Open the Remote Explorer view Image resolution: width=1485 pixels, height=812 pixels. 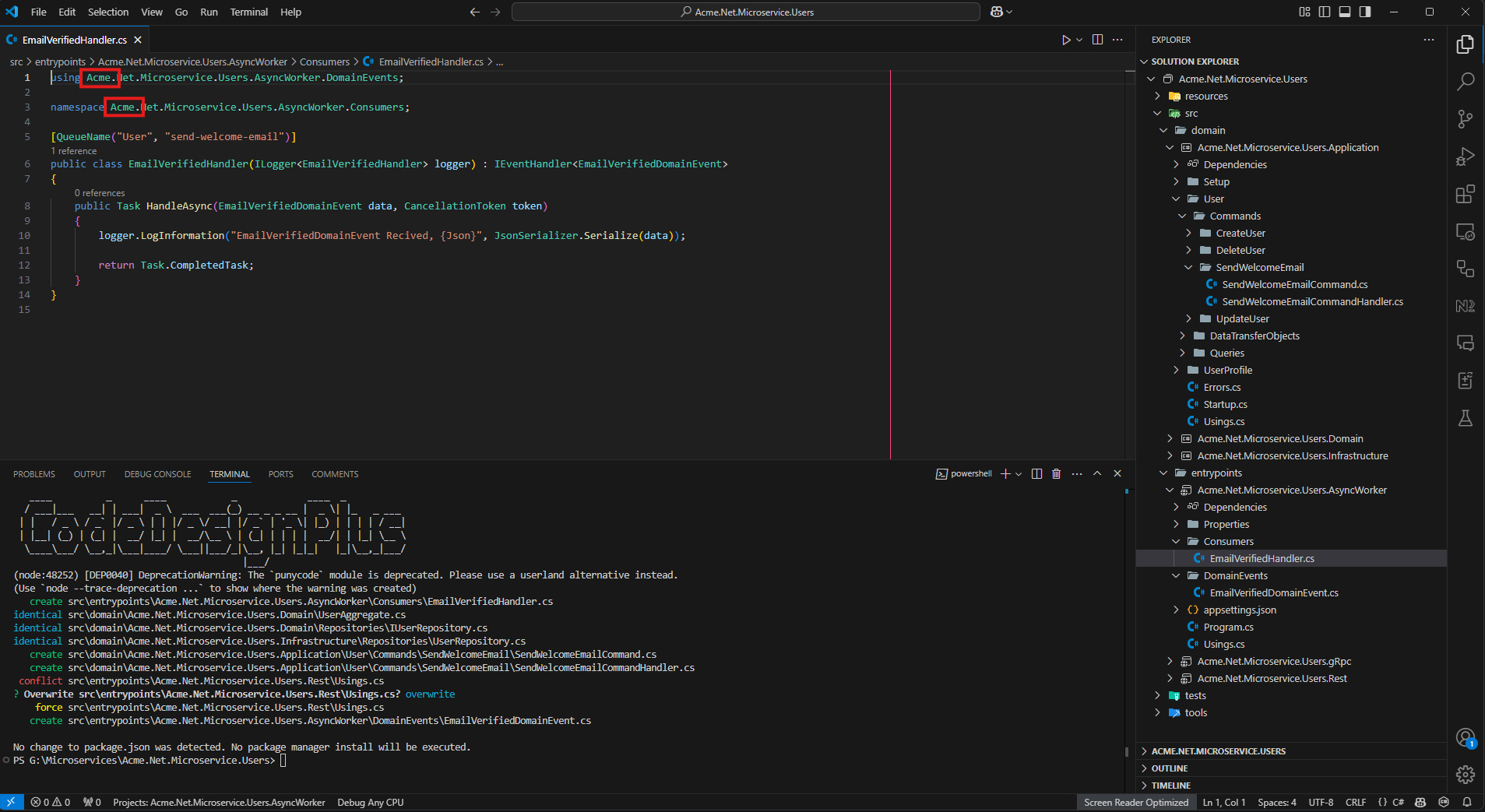[x=1465, y=231]
